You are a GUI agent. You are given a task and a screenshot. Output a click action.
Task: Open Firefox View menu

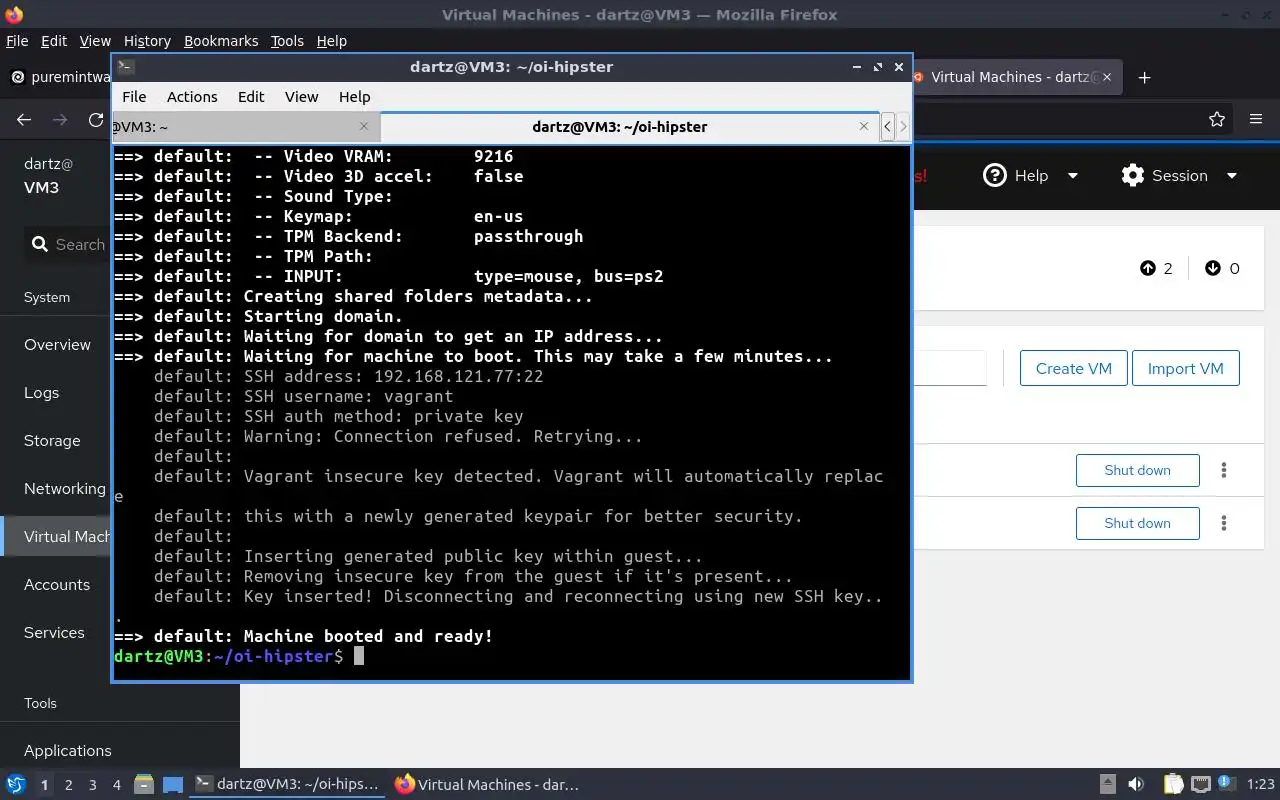[x=95, y=41]
